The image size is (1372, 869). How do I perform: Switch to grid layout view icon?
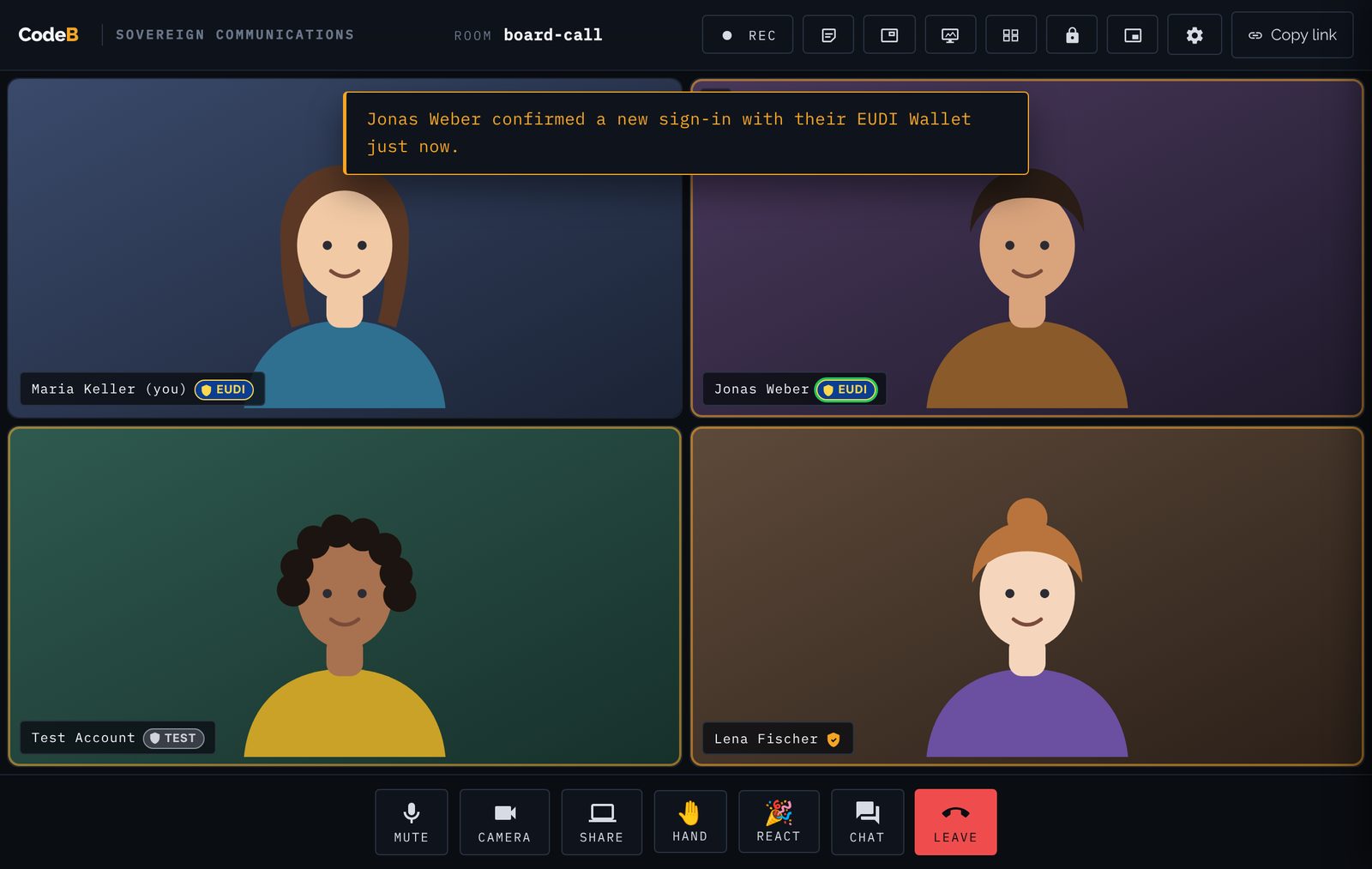1011,35
